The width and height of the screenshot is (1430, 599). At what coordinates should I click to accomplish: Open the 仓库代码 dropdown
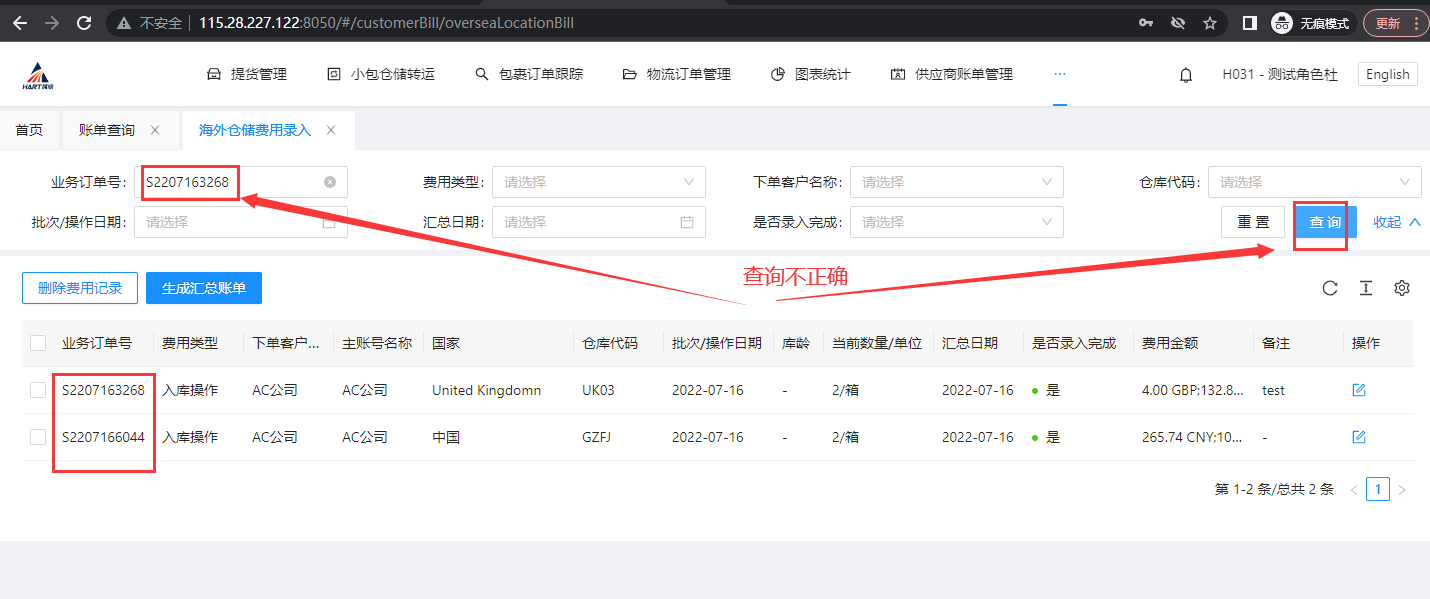pos(1314,182)
